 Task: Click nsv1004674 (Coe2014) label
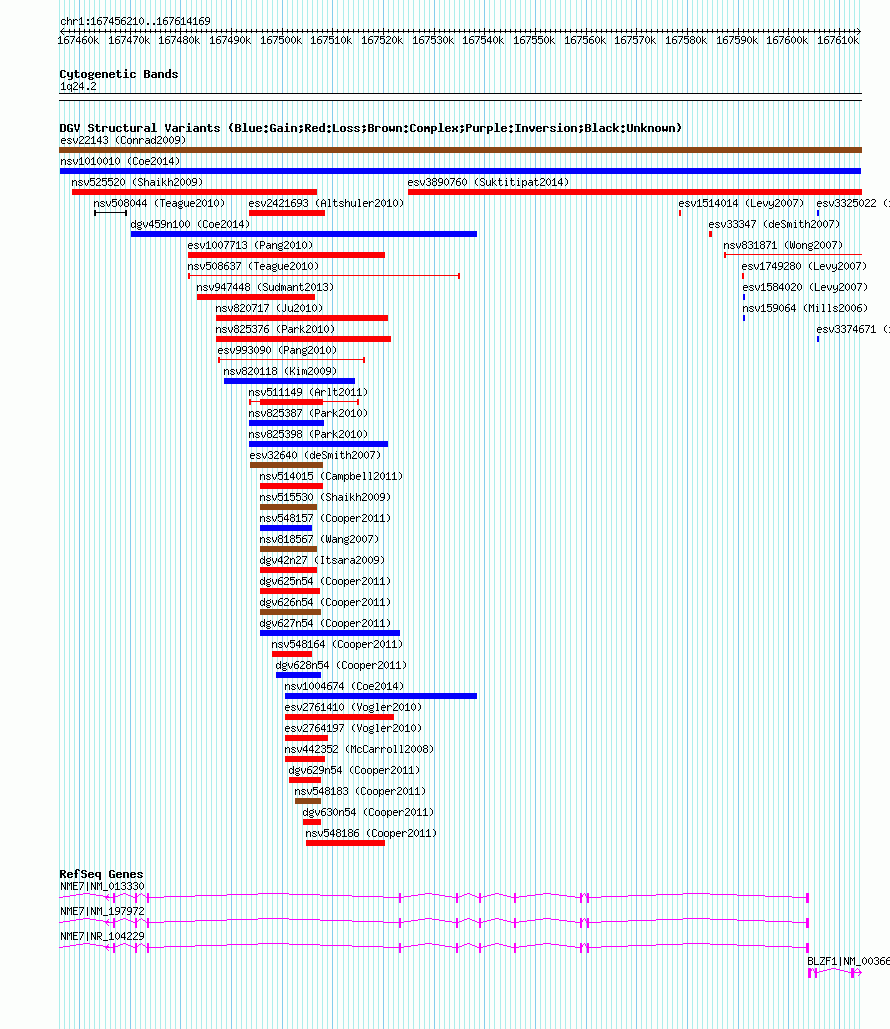(344, 686)
